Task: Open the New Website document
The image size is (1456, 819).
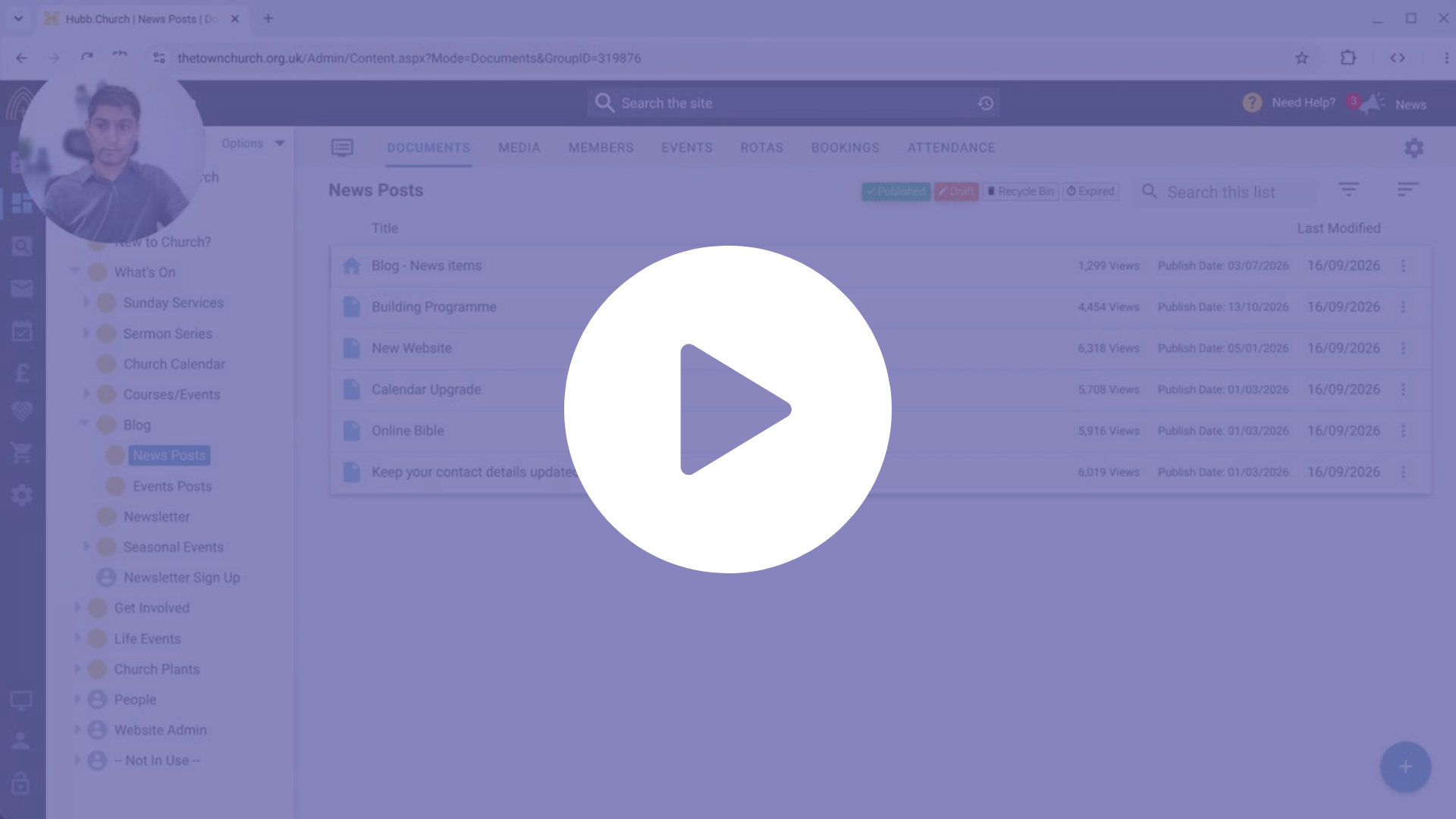Action: pos(412,348)
